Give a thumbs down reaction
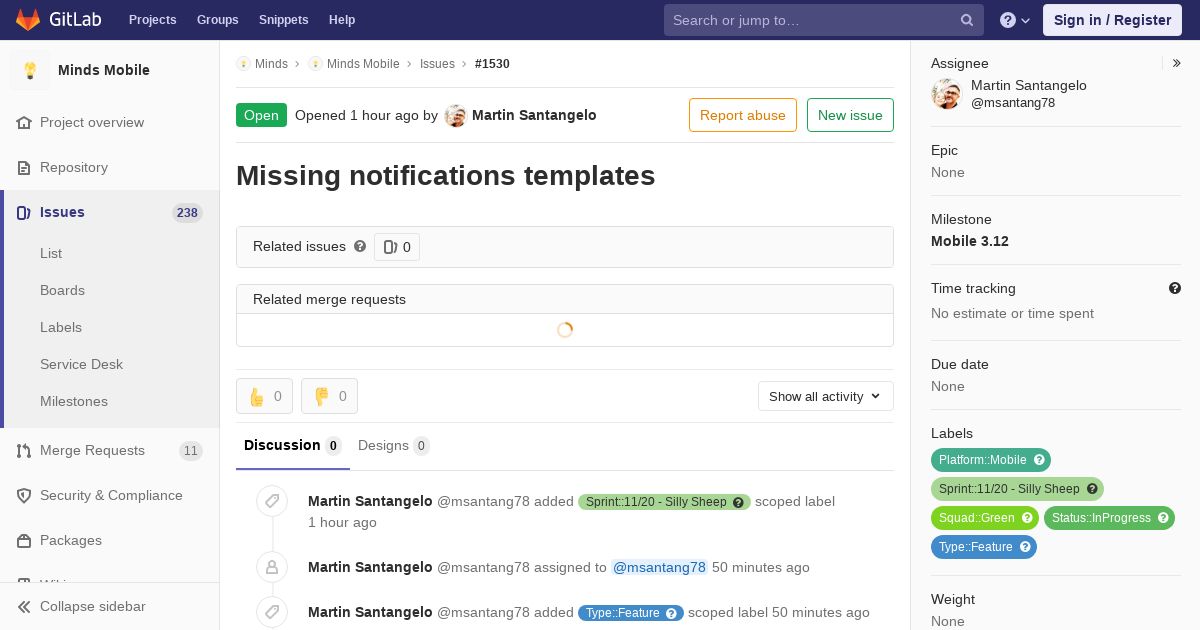The width and height of the screenshot is (1200, 630). pyautogui.click(x=329, y=396)
